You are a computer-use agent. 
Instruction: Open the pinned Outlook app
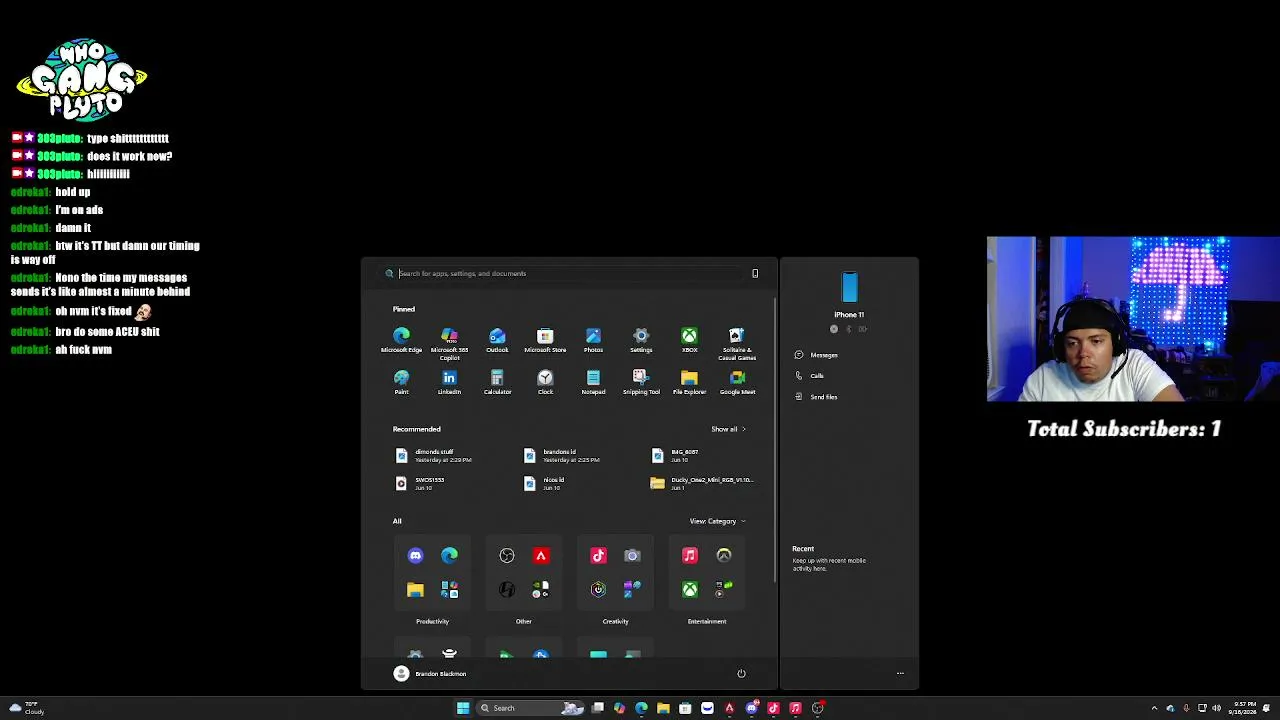pyautogui.click(x=497, y=340)
